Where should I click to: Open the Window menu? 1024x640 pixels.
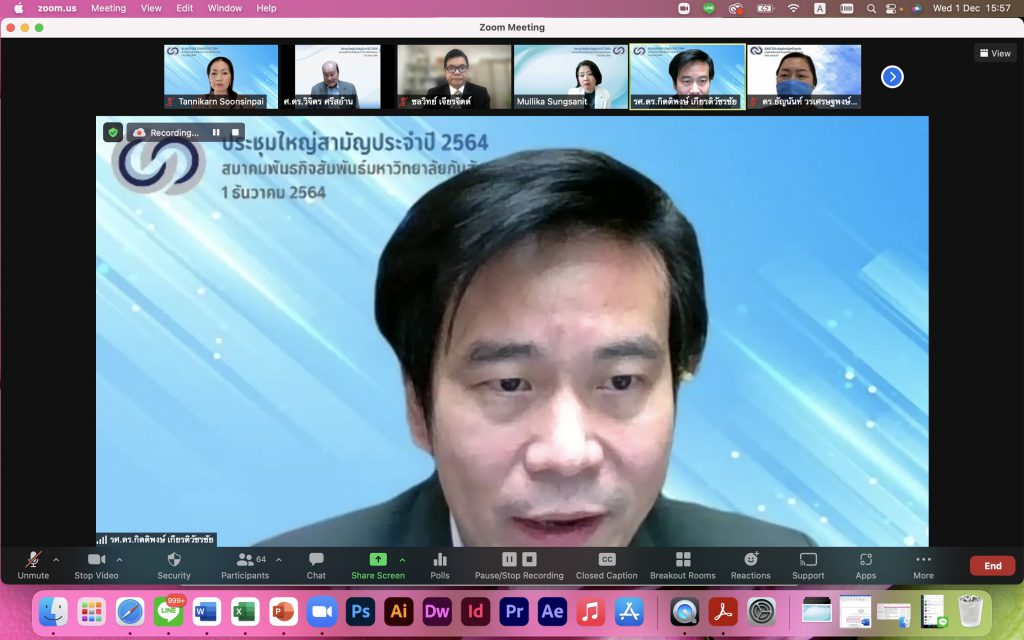pos(225,8)
